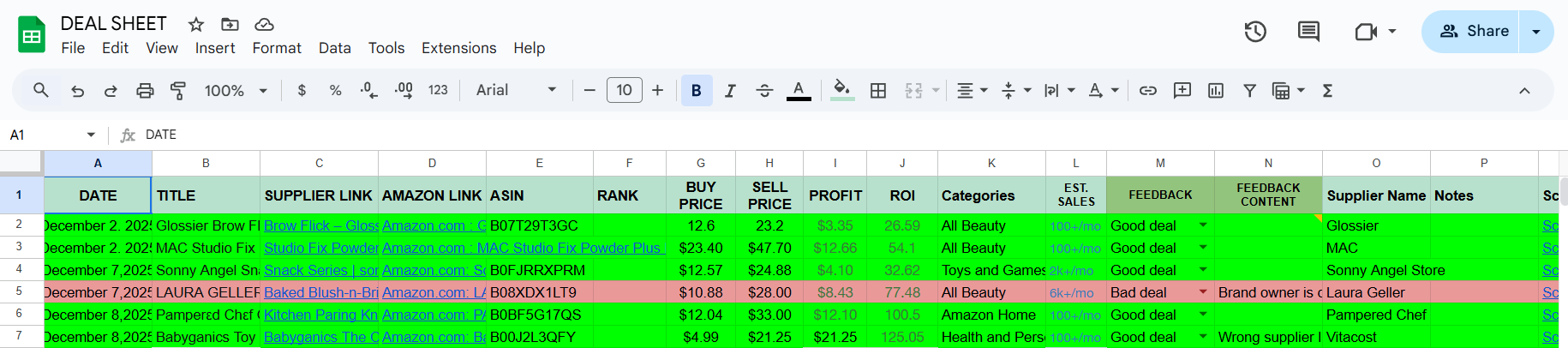1568x348 pixels.
Task: Format as percent
Action: point(335,90)
